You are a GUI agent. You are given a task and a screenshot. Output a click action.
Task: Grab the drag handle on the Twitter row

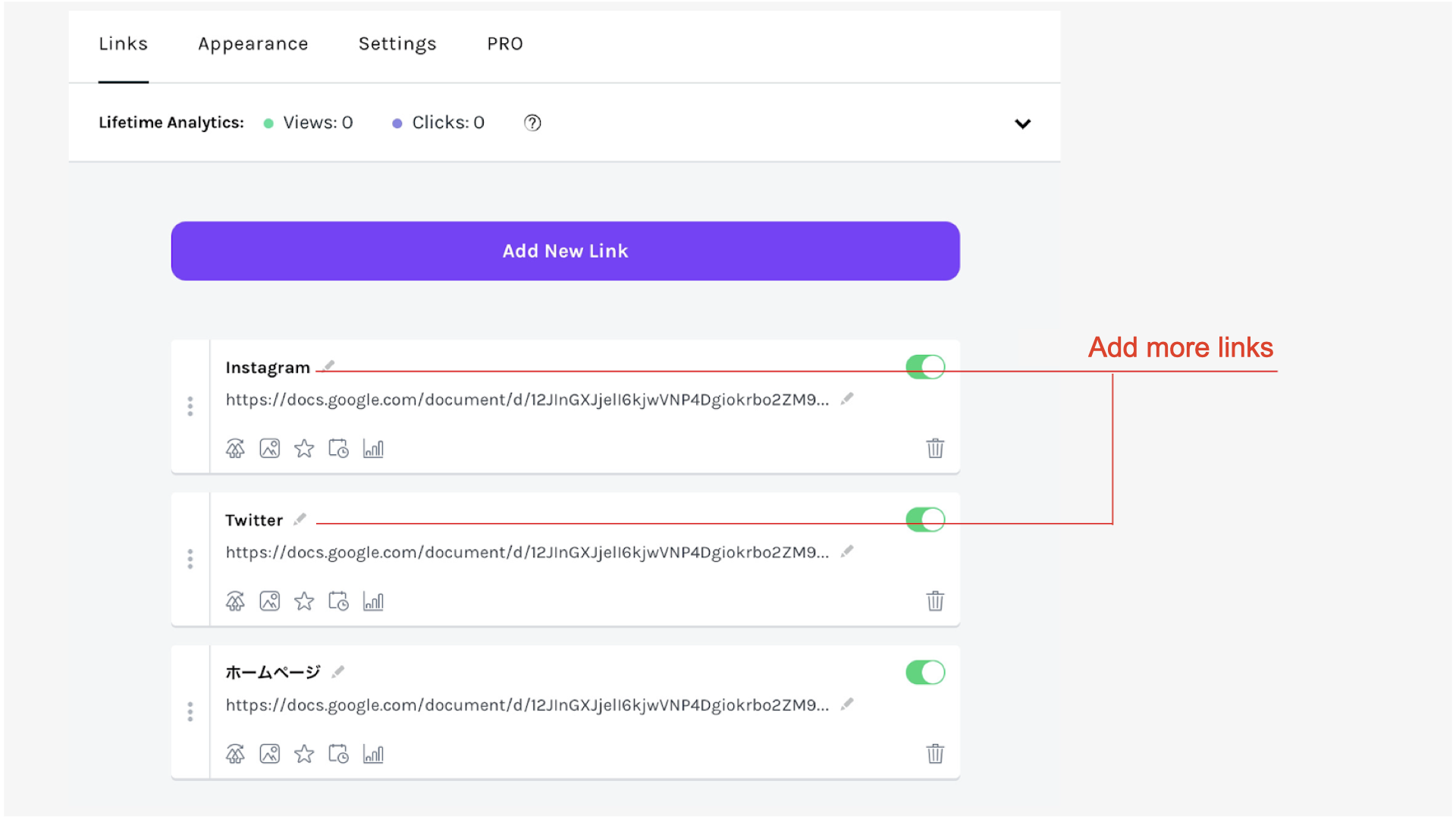[x=190, y=559]
